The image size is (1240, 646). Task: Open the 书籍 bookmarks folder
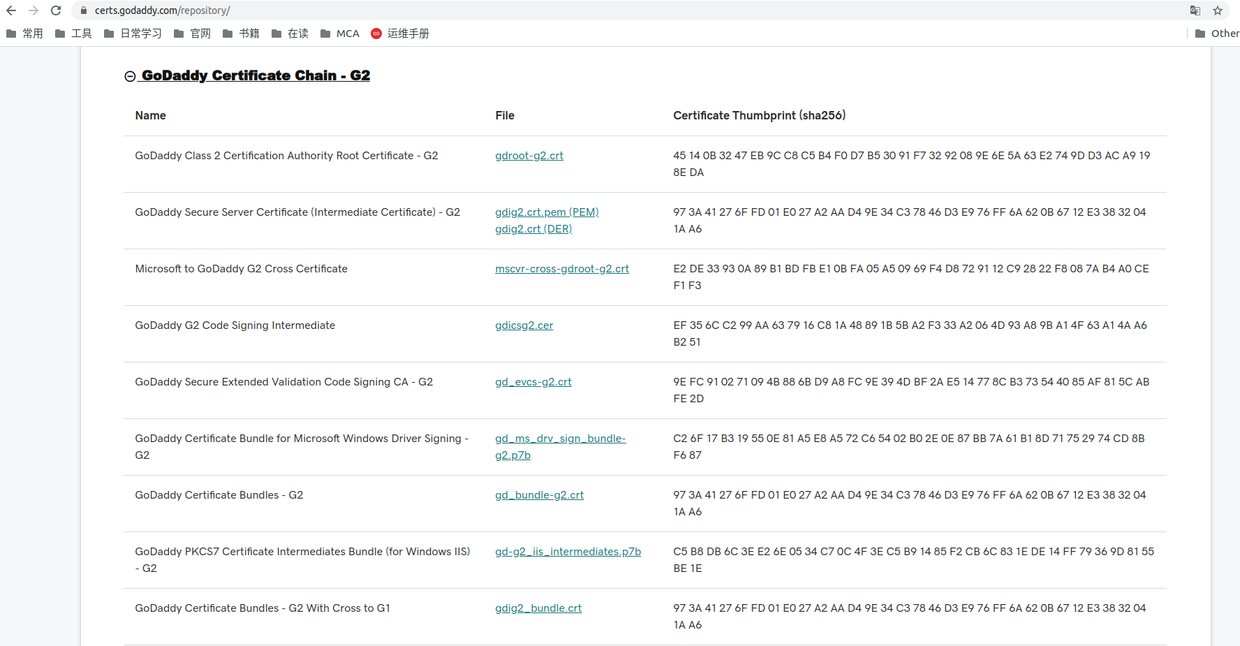tap(241, 33)
